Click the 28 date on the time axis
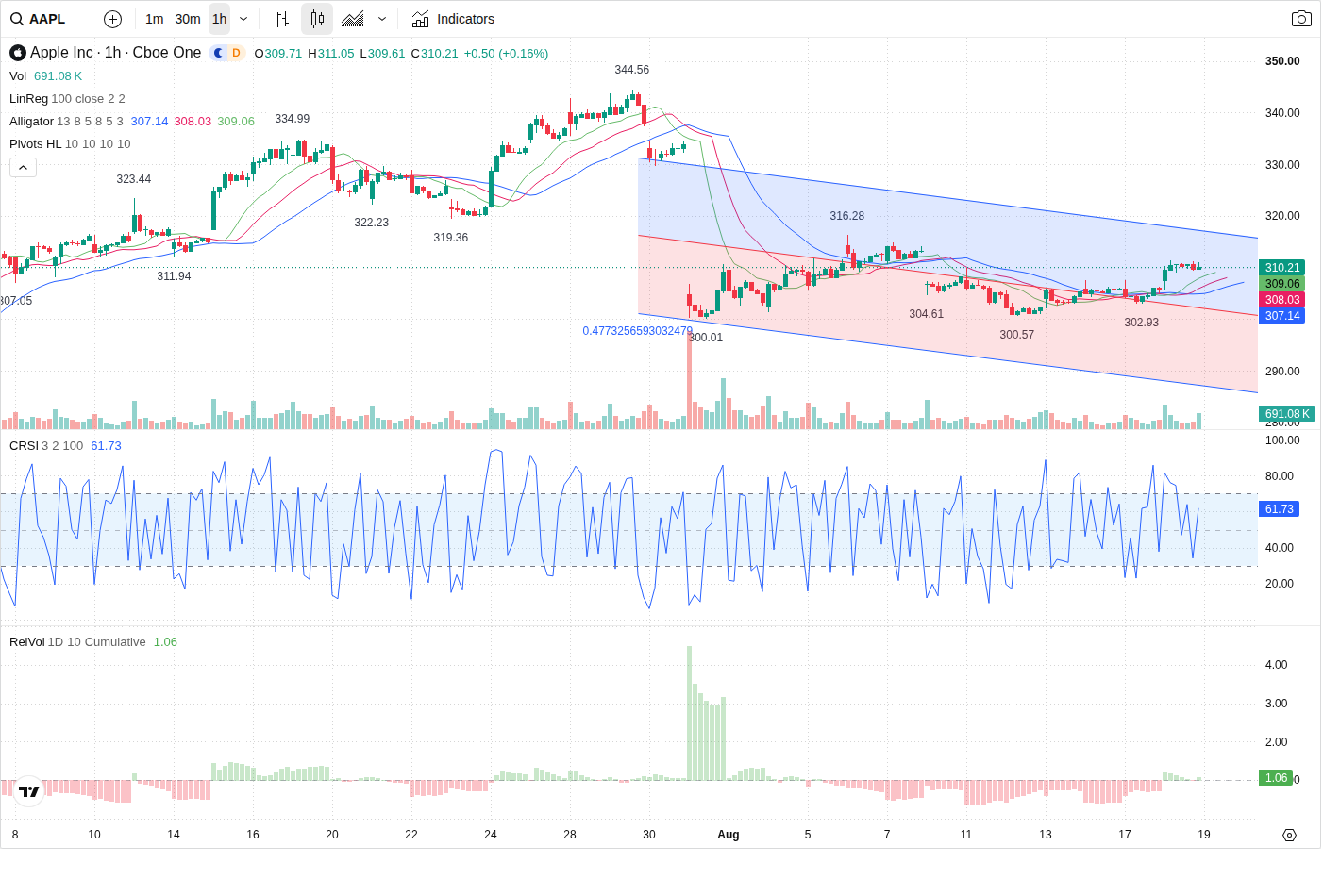 coord(569,835)
